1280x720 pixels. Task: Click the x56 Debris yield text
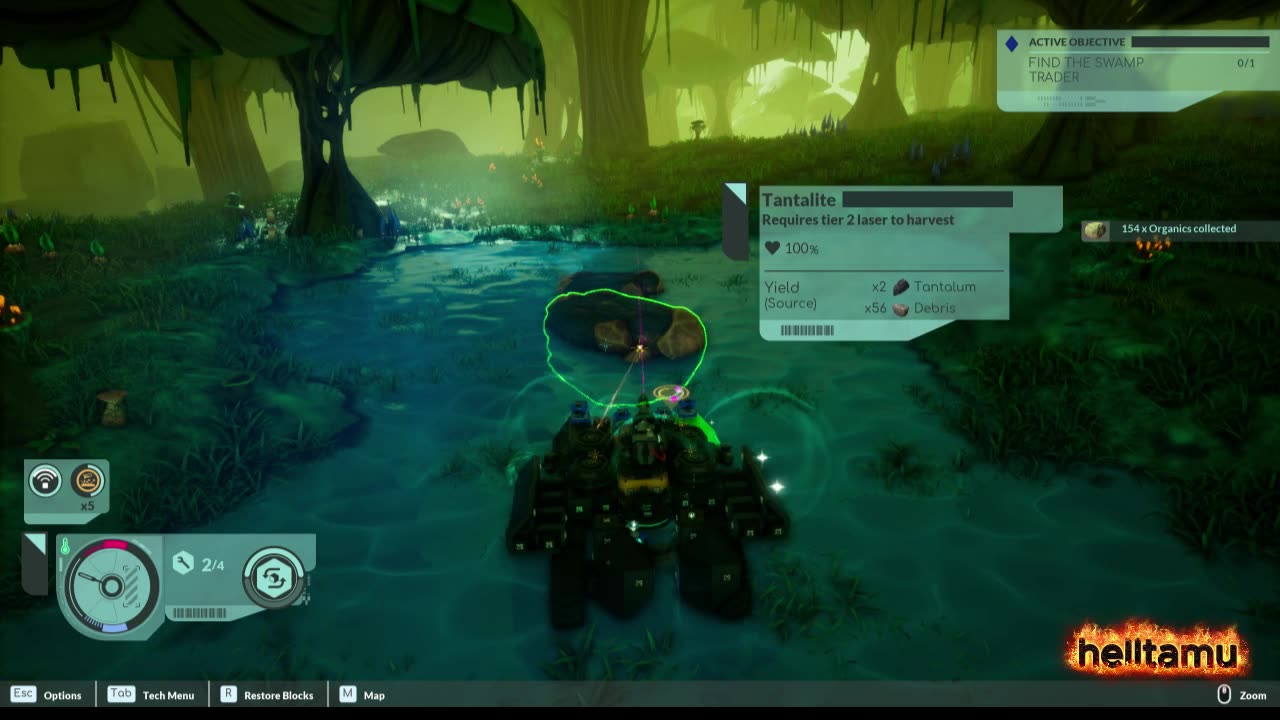coord(910,308)
